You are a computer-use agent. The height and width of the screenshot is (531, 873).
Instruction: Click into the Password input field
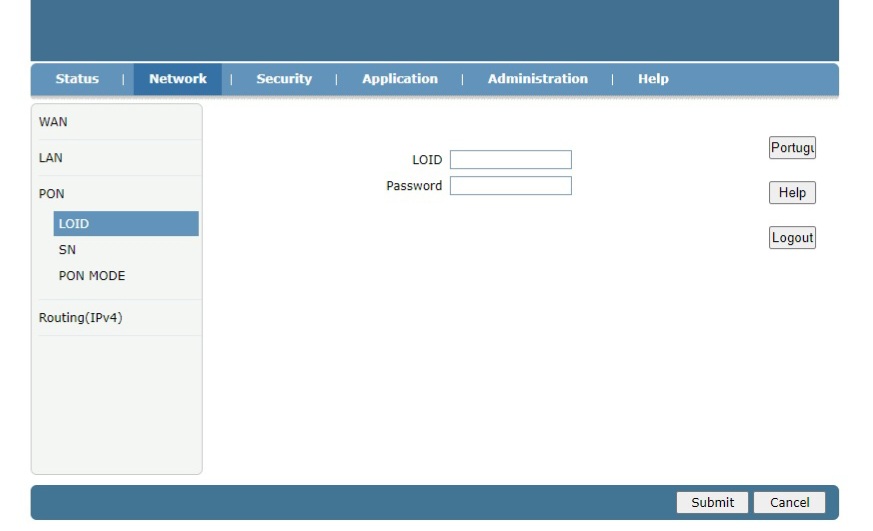point(510,186)
